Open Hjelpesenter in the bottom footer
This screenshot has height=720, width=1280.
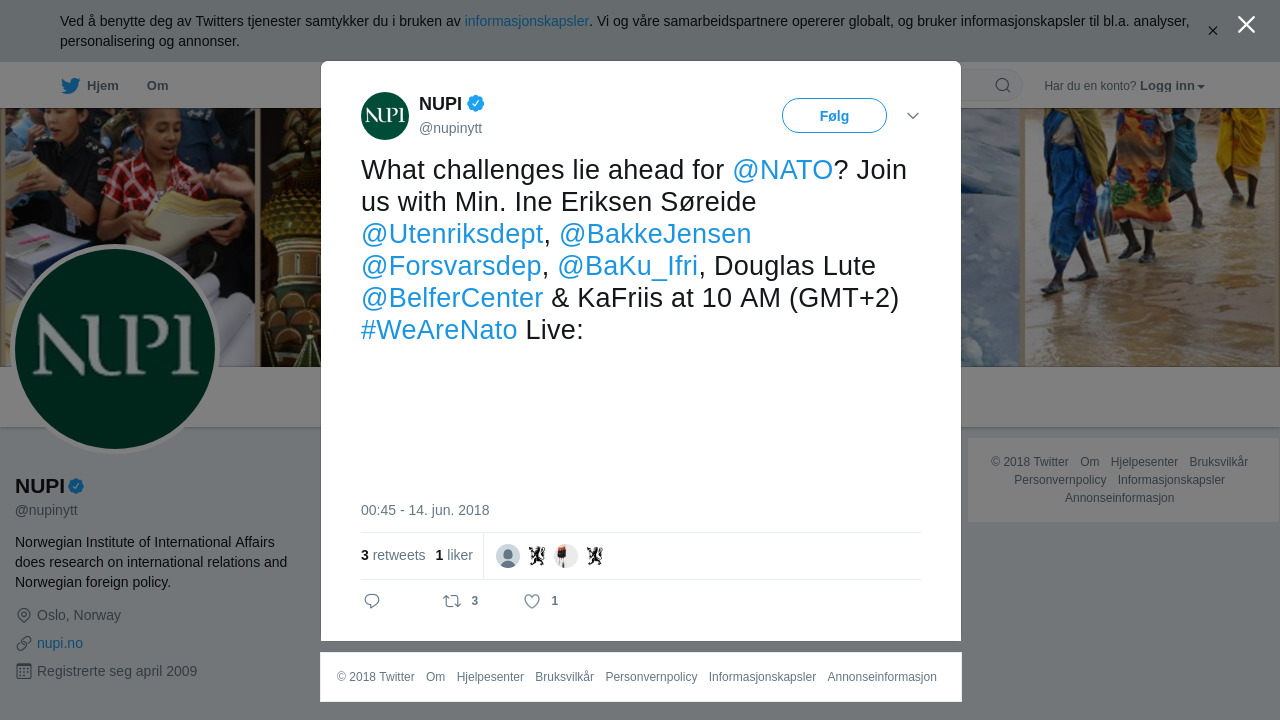pos(490,677)
